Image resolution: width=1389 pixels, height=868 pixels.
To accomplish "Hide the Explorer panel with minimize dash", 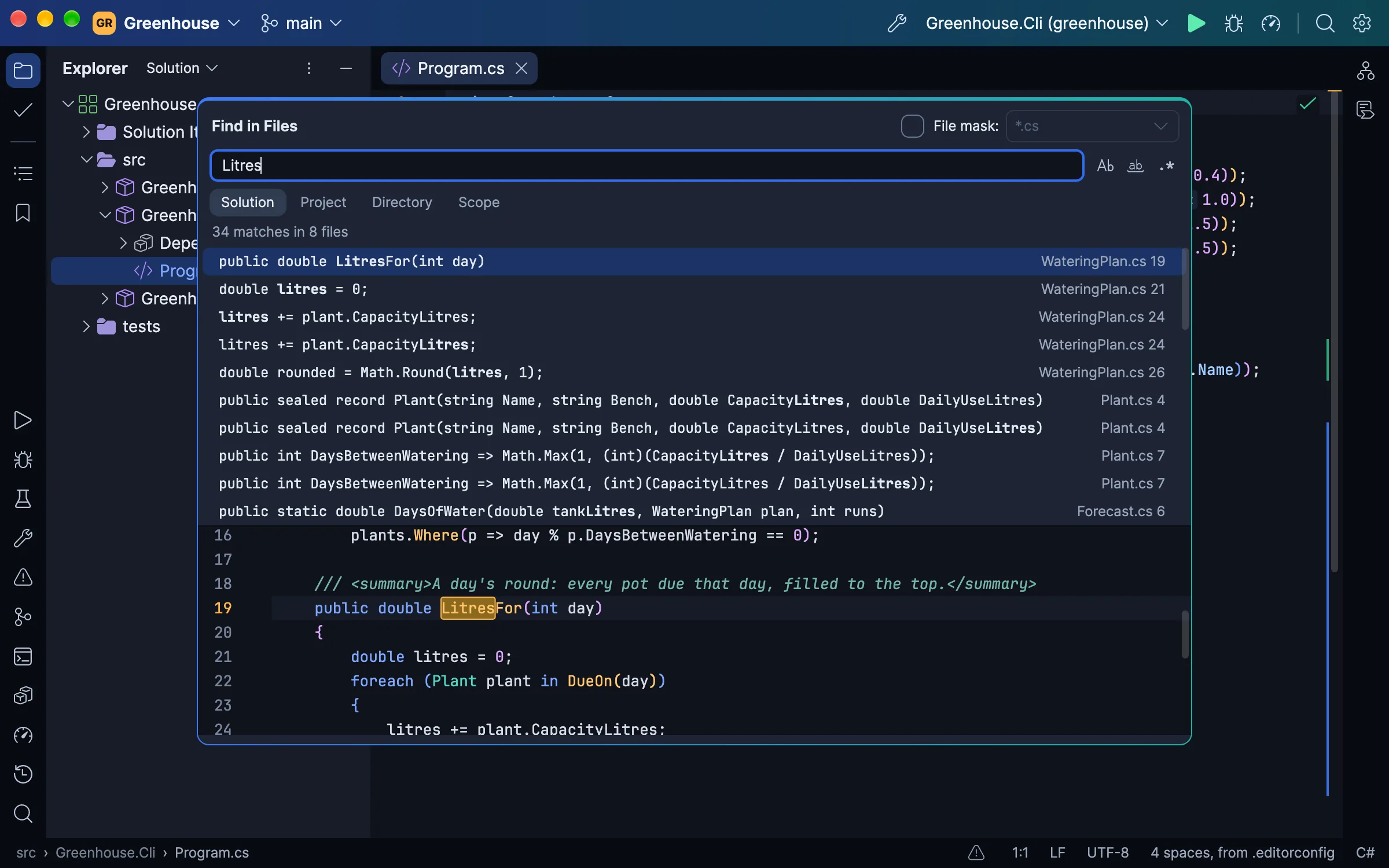I will (x=346, y=68).
